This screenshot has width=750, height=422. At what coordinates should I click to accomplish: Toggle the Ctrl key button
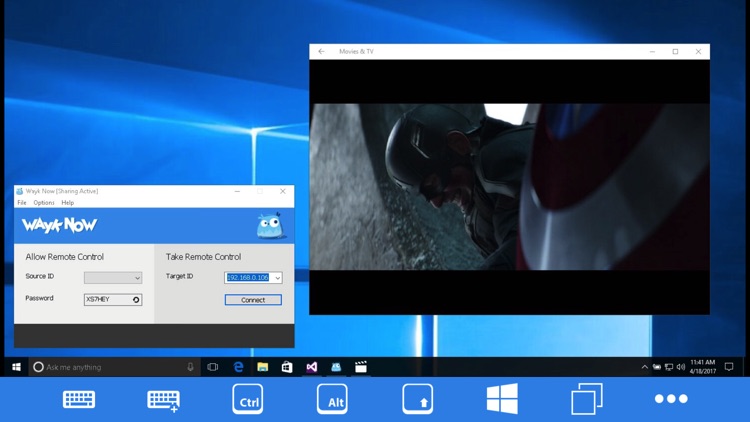pos(248,399)
